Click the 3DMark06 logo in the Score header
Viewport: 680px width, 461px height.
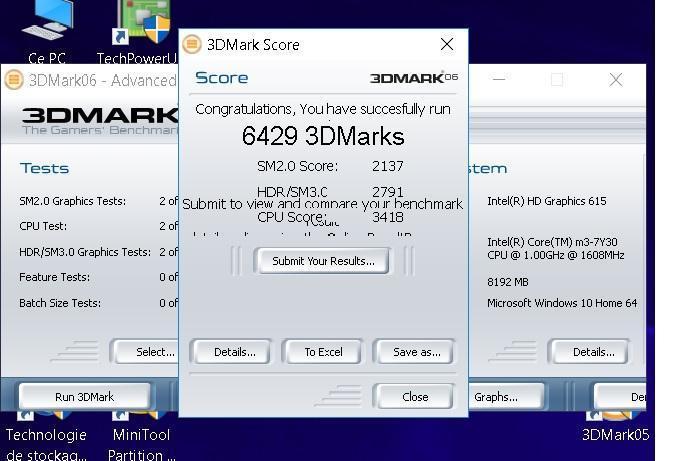(413, 78)
